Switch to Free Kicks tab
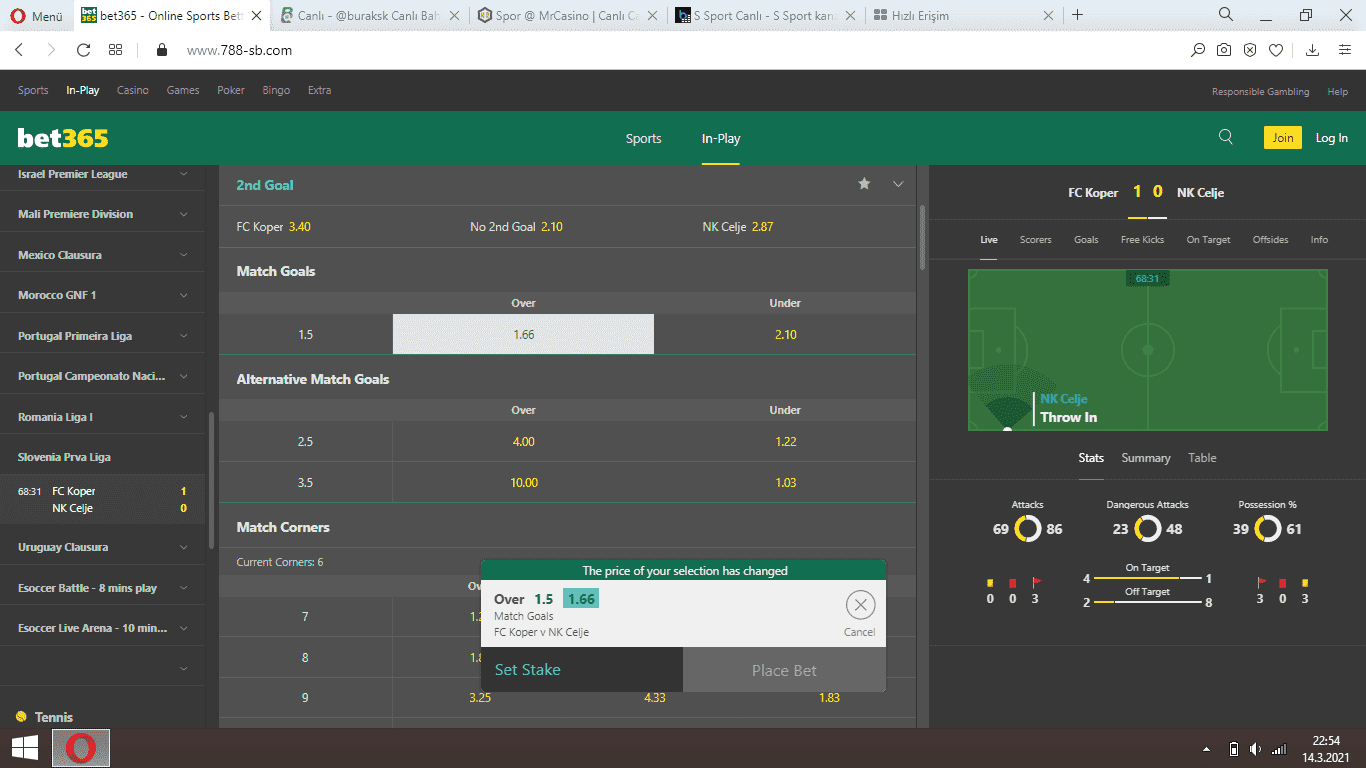 click(1142, 240)
